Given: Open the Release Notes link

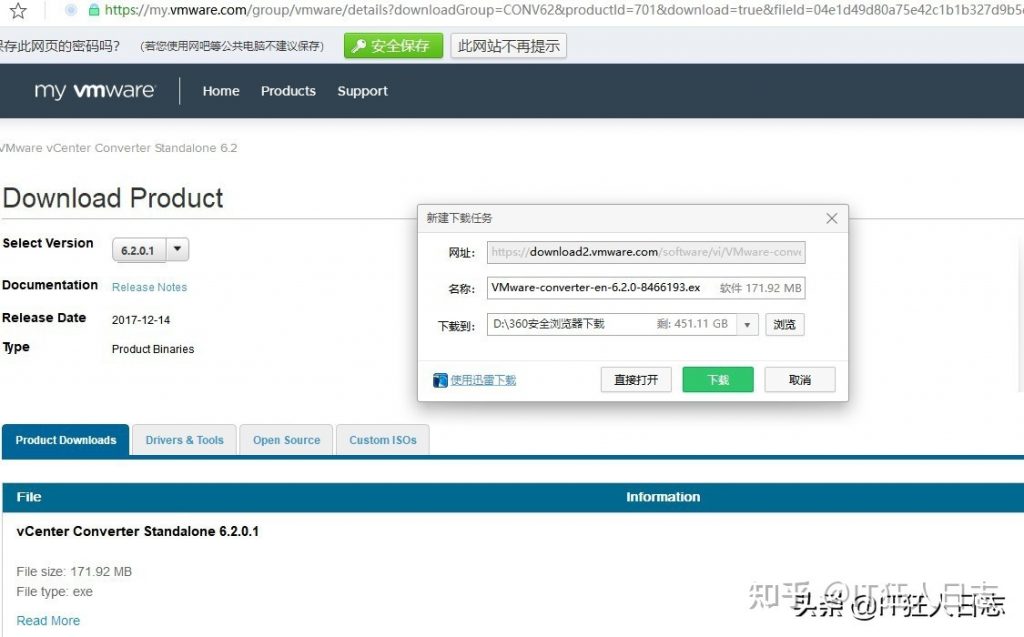Looking at the screenshot, I should click(x=148, y=287).
